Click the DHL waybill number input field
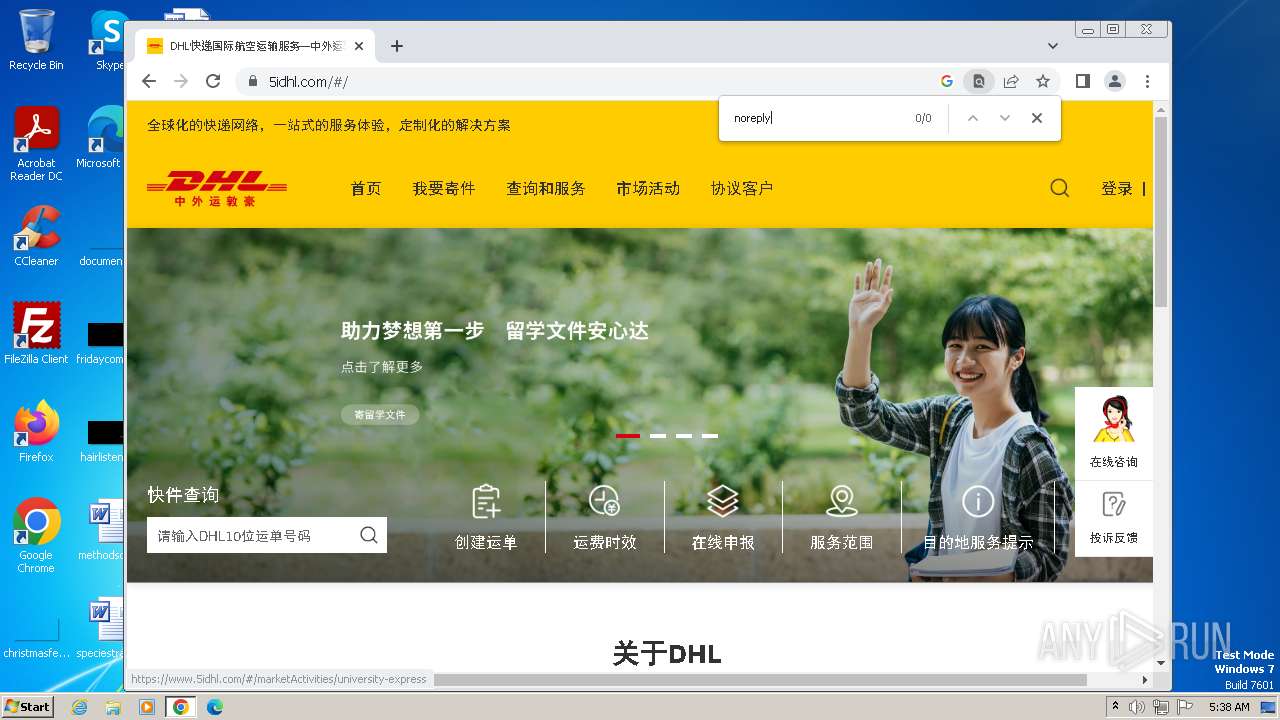 point(250,535)
